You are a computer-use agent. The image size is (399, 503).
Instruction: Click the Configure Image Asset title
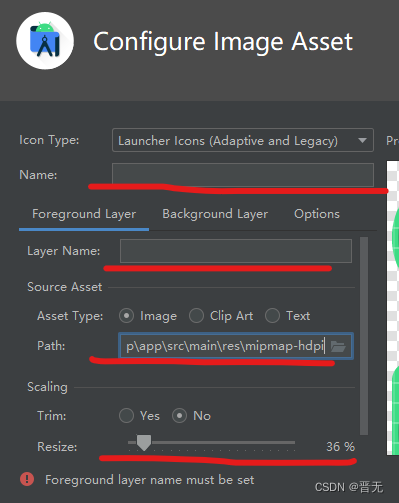click(x=223, y=42)
